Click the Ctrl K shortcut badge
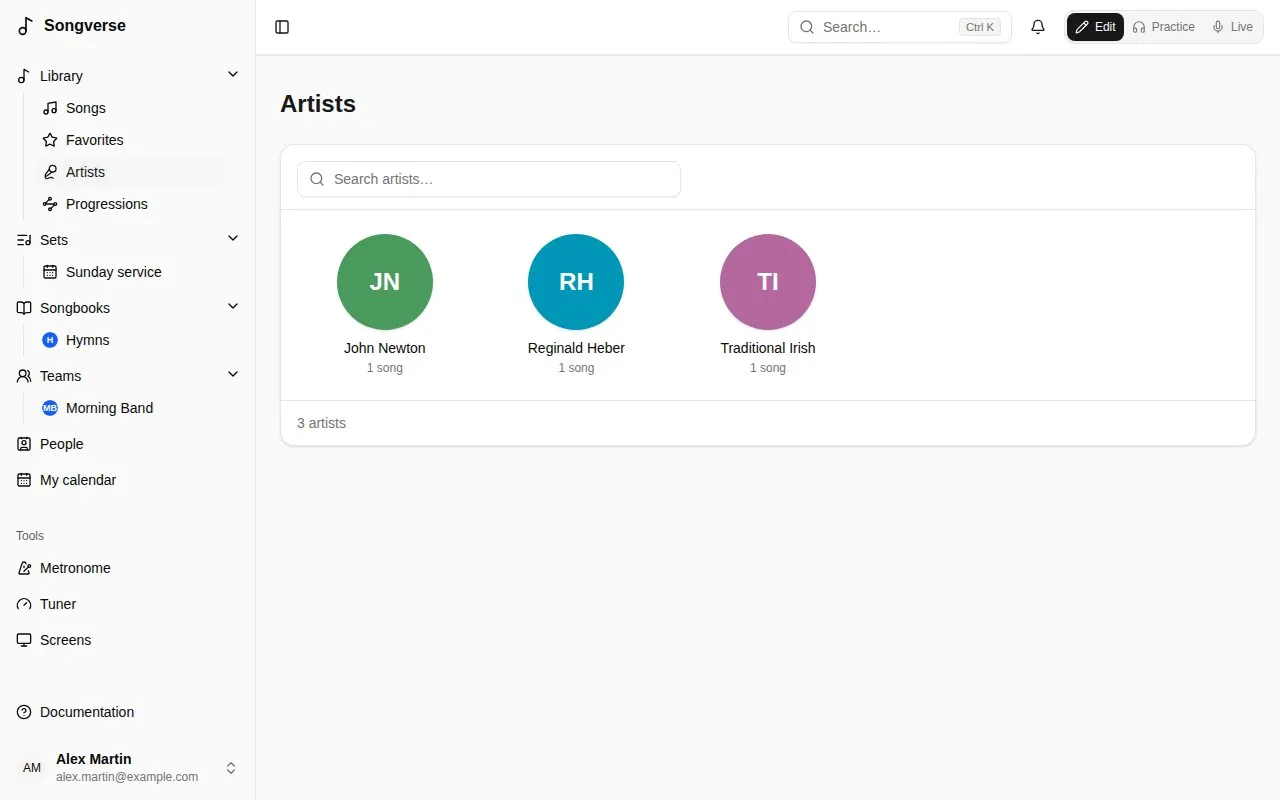1280x800 pixels. pyautogui.click(x=980, y=27)
